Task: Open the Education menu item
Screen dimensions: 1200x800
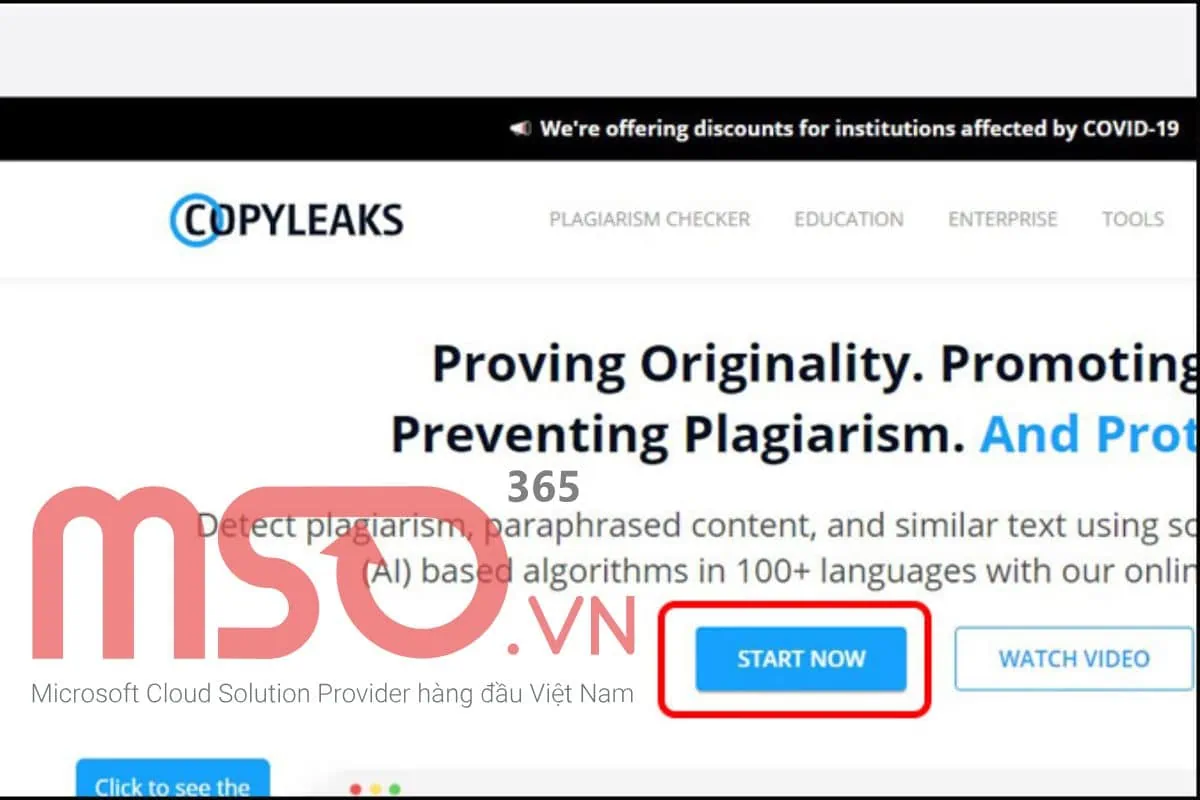Action: click(x=849, y=219)
